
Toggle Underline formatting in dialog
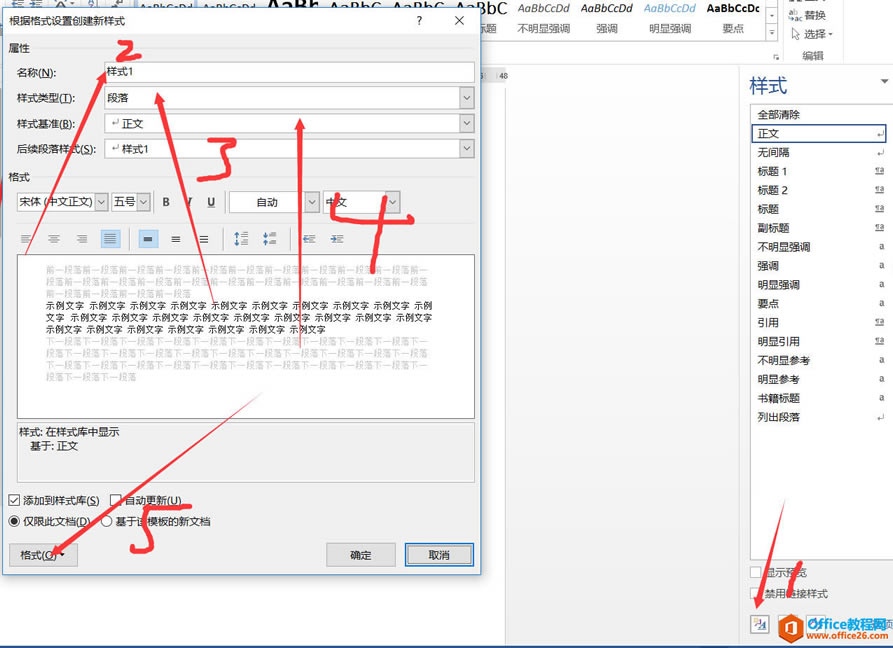coord(211,202)
